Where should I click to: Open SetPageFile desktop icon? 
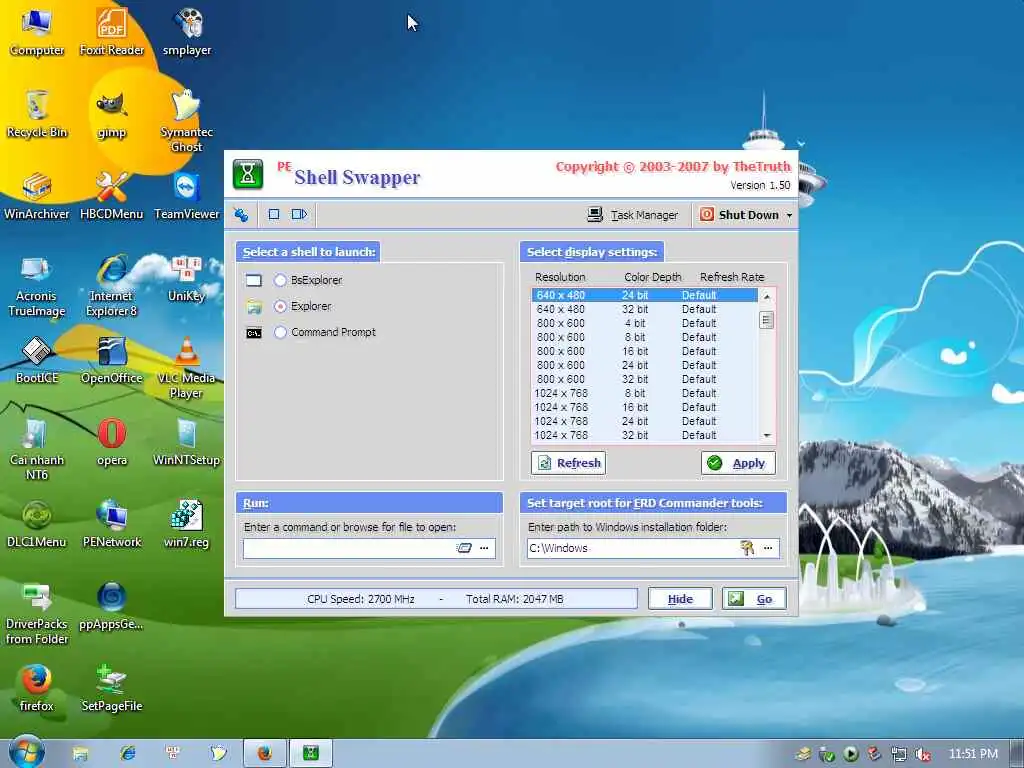pyautogui.click(x=112, y=688)
